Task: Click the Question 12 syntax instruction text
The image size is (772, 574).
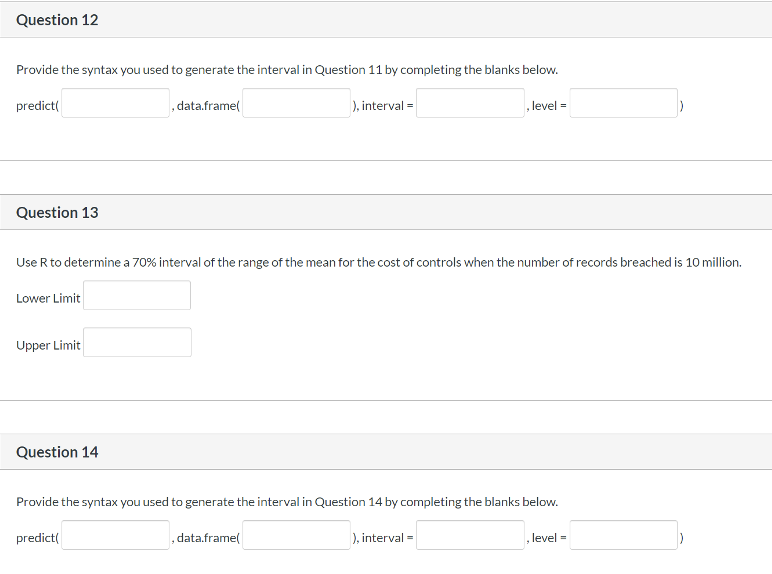Action: [x=287, y=70]
